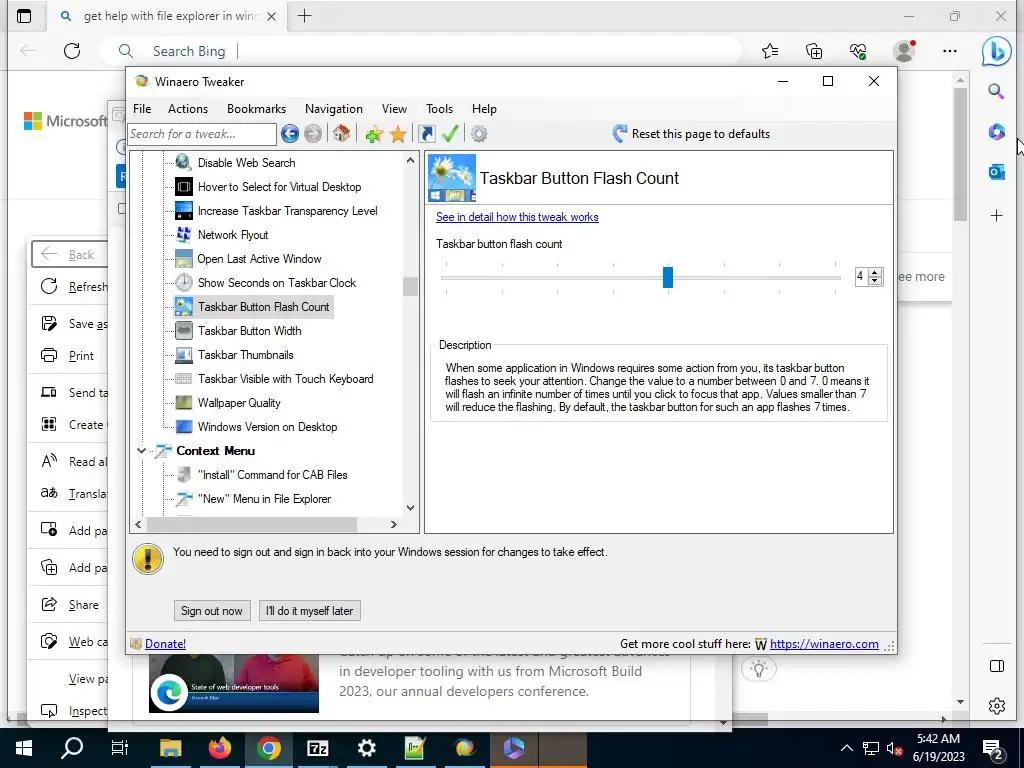1024x768 pixels.
Task: Open the Tools menu
Action: click(x=440, y=109)
